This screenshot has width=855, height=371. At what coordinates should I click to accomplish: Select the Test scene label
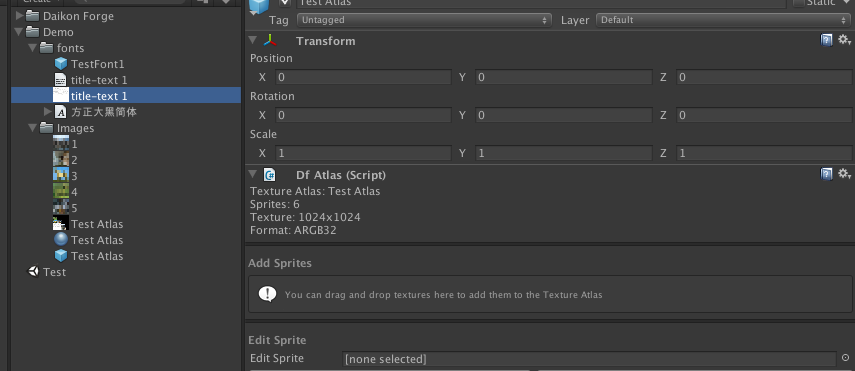[x=55, y=272]
